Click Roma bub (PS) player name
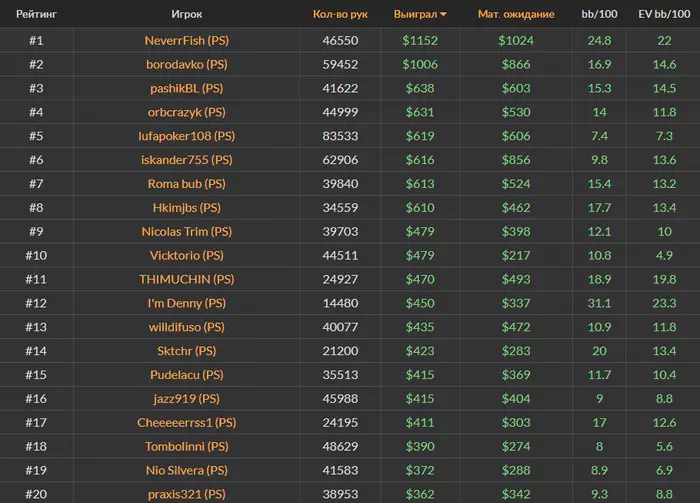 [x=186, y=184]
